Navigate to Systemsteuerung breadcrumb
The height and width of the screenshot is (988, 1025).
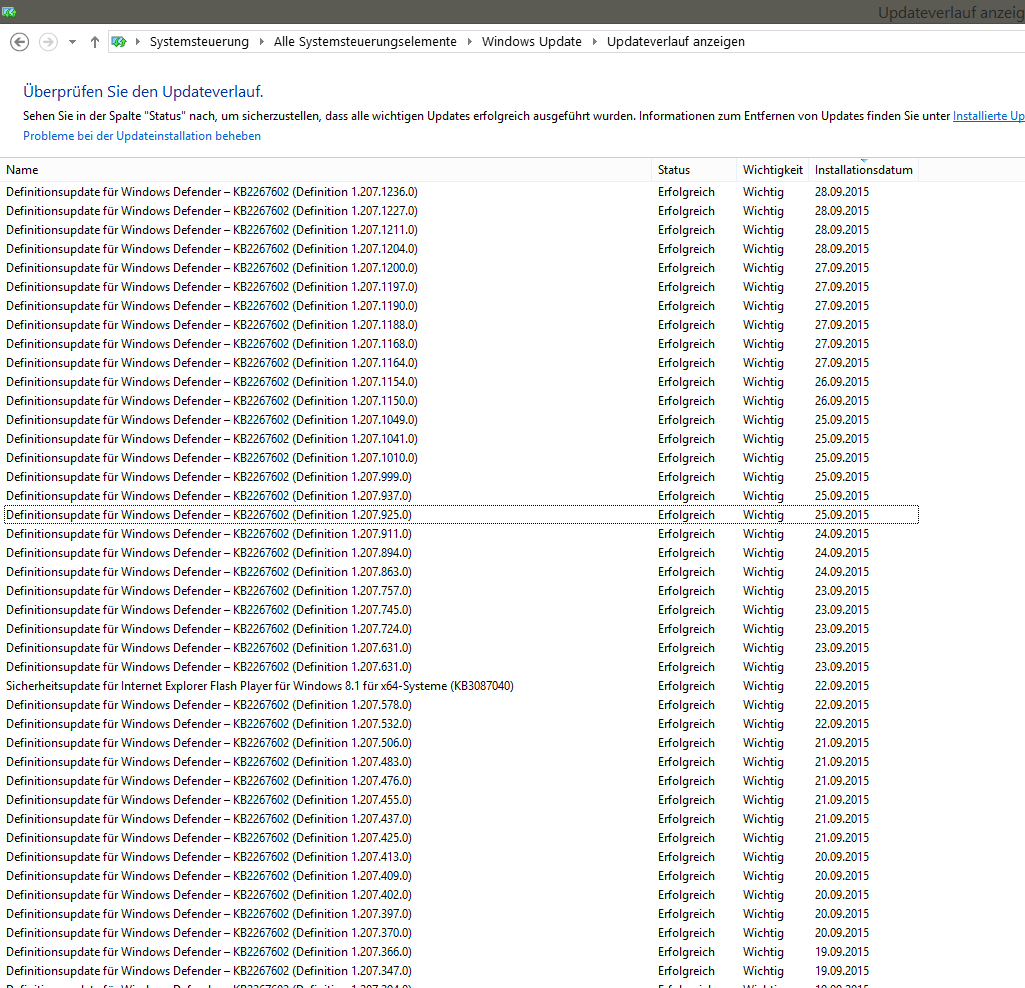pyautogui.click(x=199, y=42)
